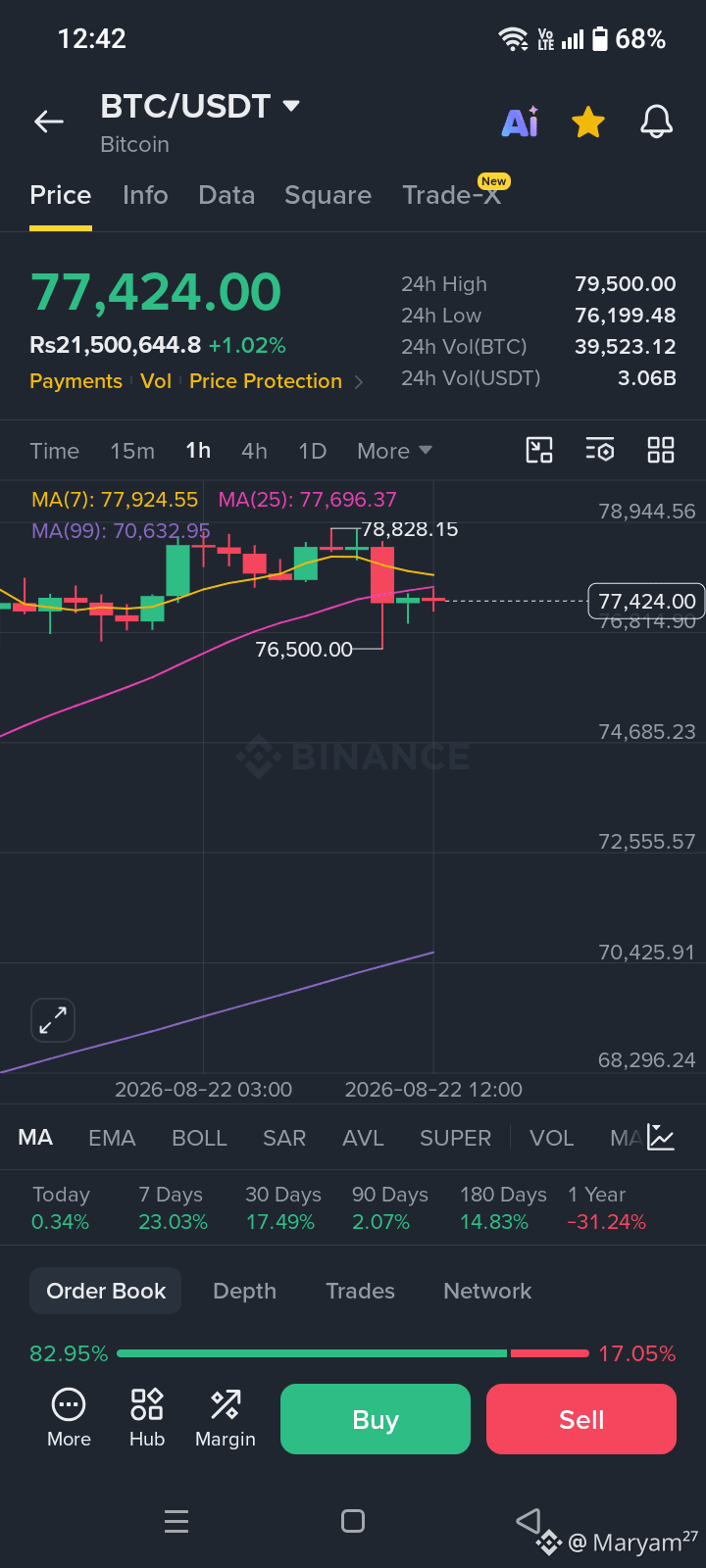Open the chart settings icon
Image resolution: width=706 pixels, height=1568 pixels.
pyautogui.click(x=600, y=450)
